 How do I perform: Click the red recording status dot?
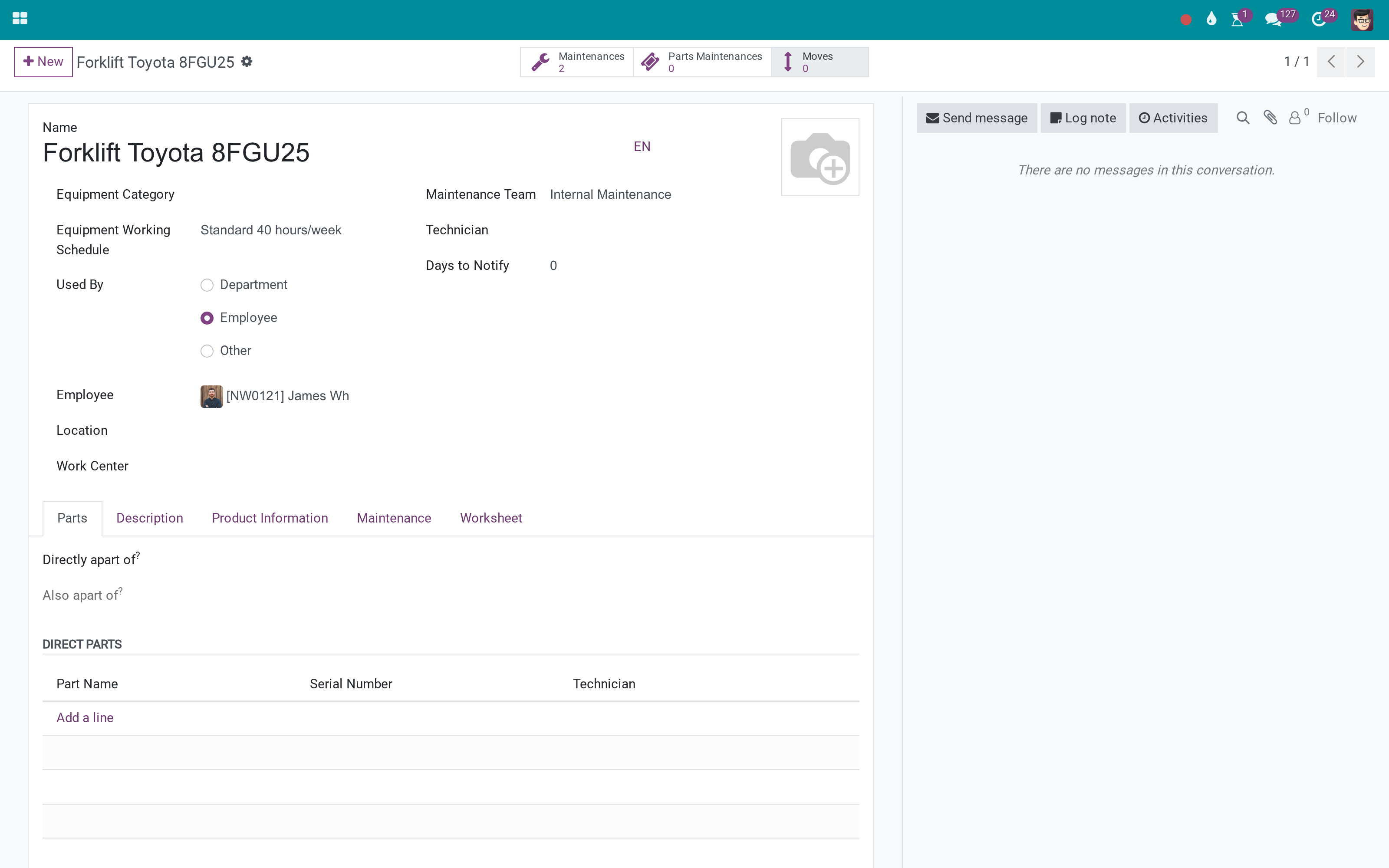tap(1186, 20)
